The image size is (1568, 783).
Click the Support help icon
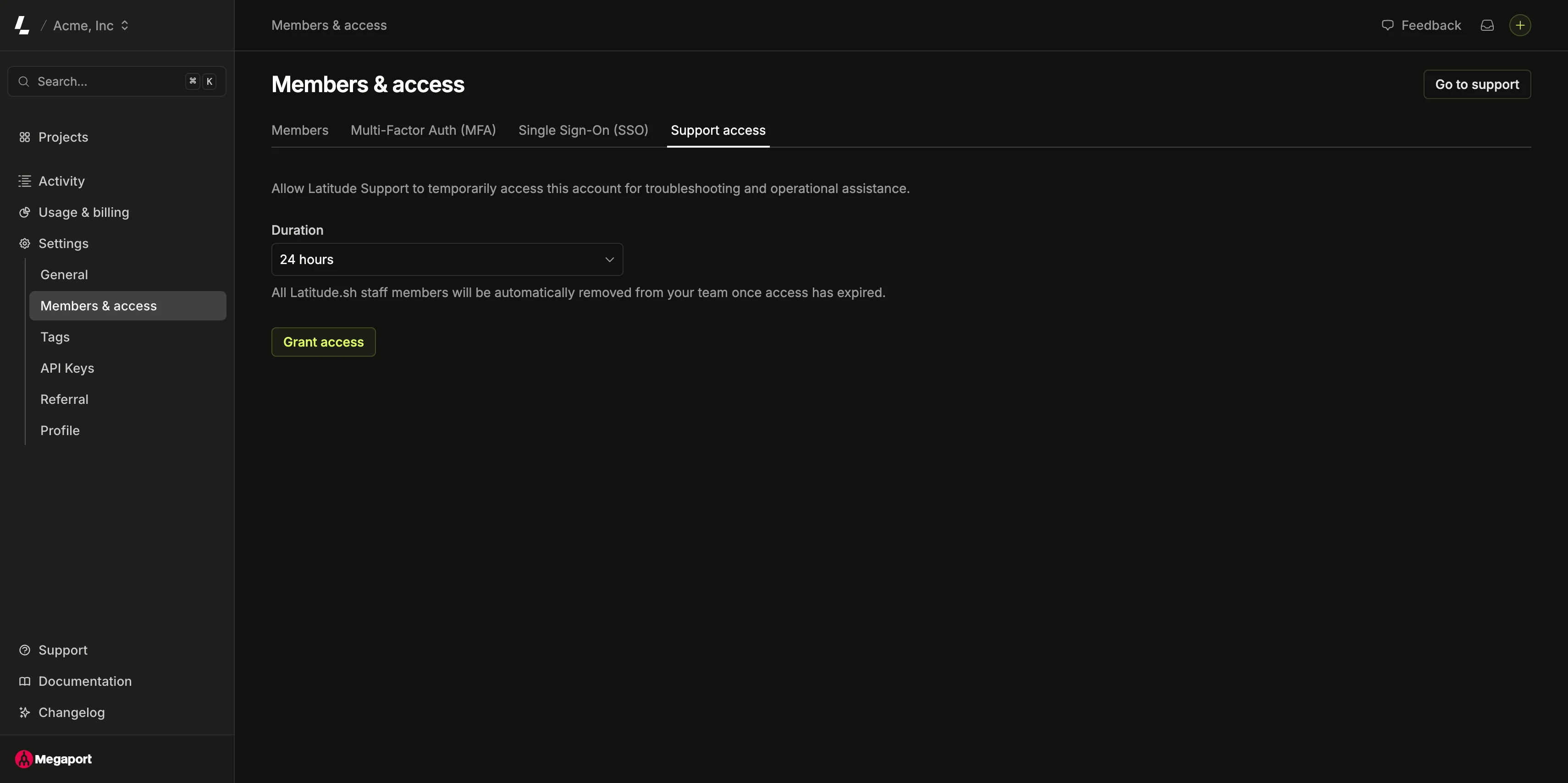click(24, 650)
